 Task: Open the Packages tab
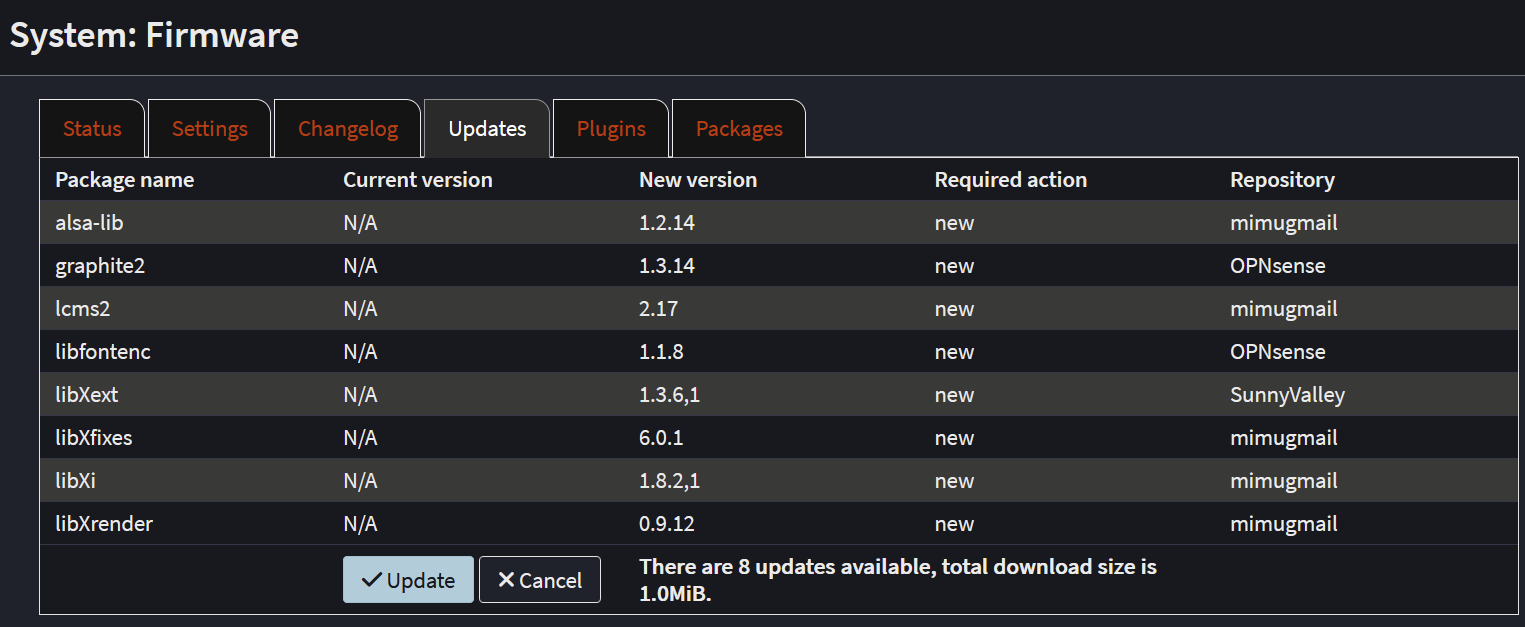[x=739, y=129]
